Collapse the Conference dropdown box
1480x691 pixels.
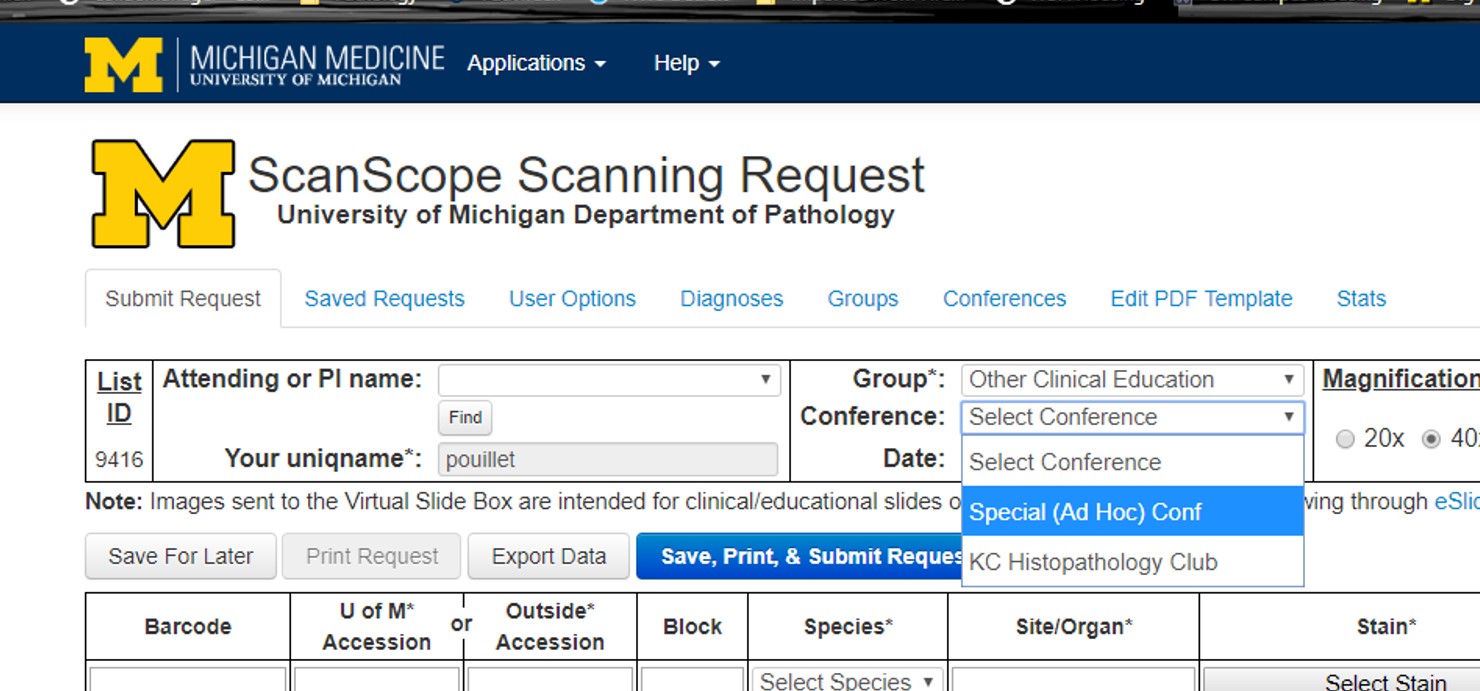coord(1132,417)
